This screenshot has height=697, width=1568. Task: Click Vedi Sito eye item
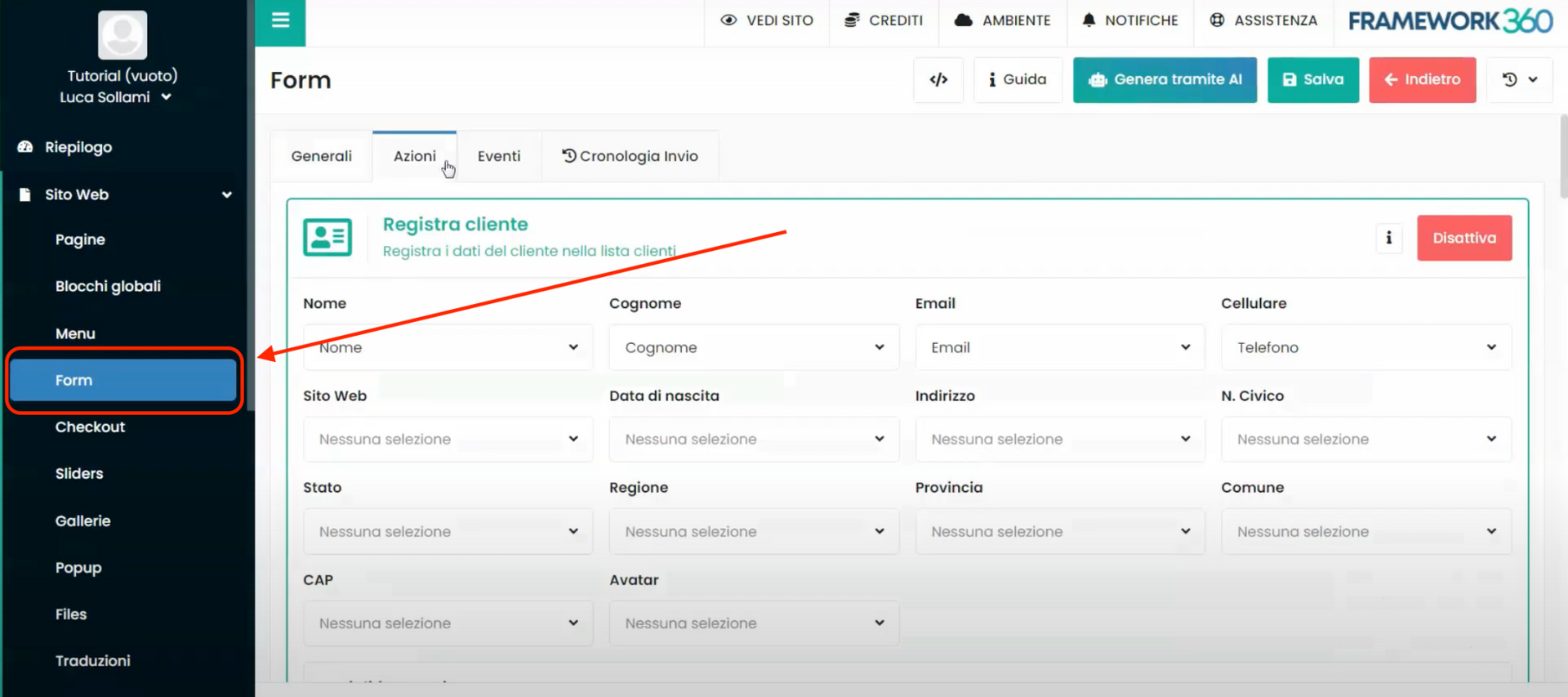[767, 20]
